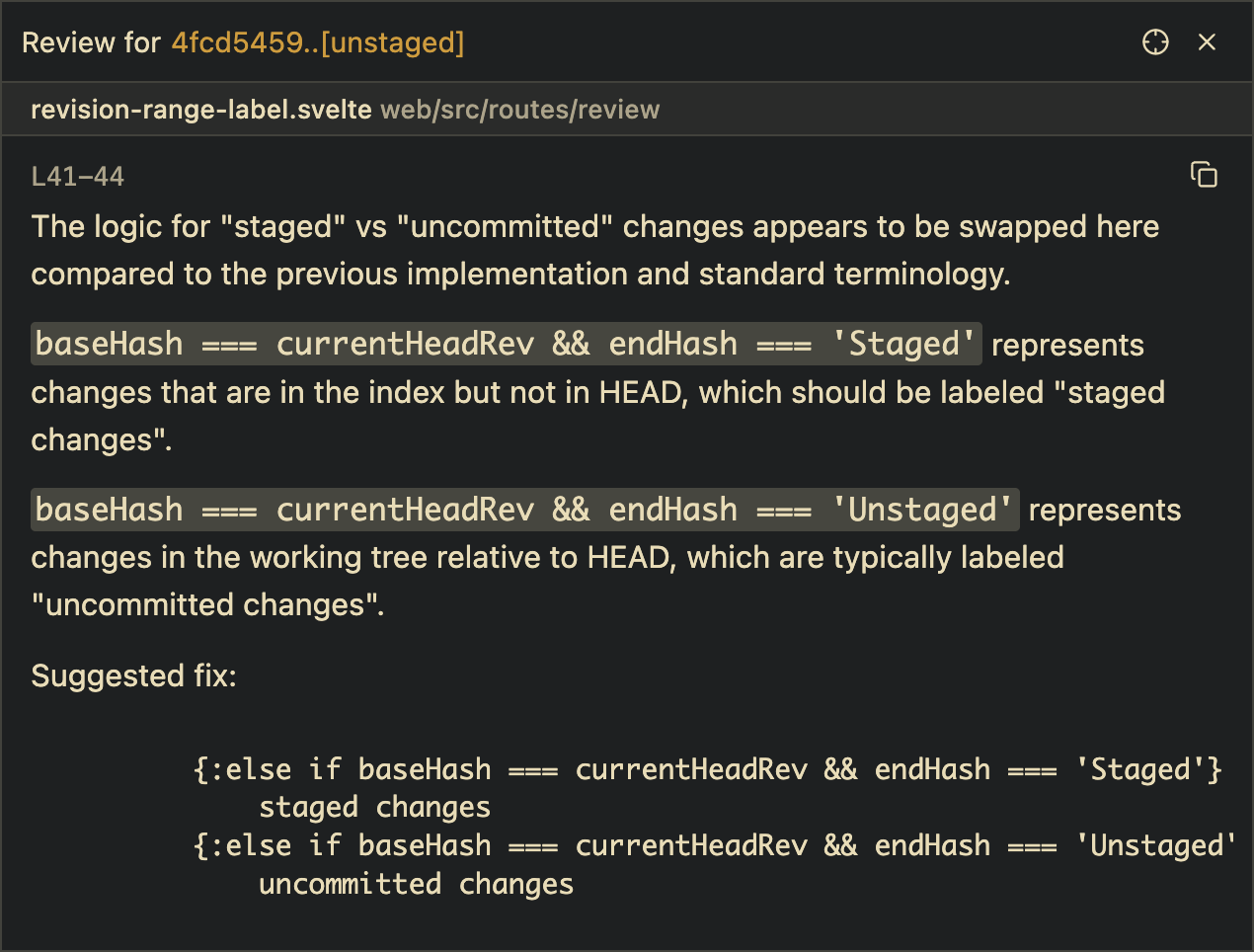Click quoted "uncommitted changes". paragraph text
The image size is (1254, 952).
207,604
